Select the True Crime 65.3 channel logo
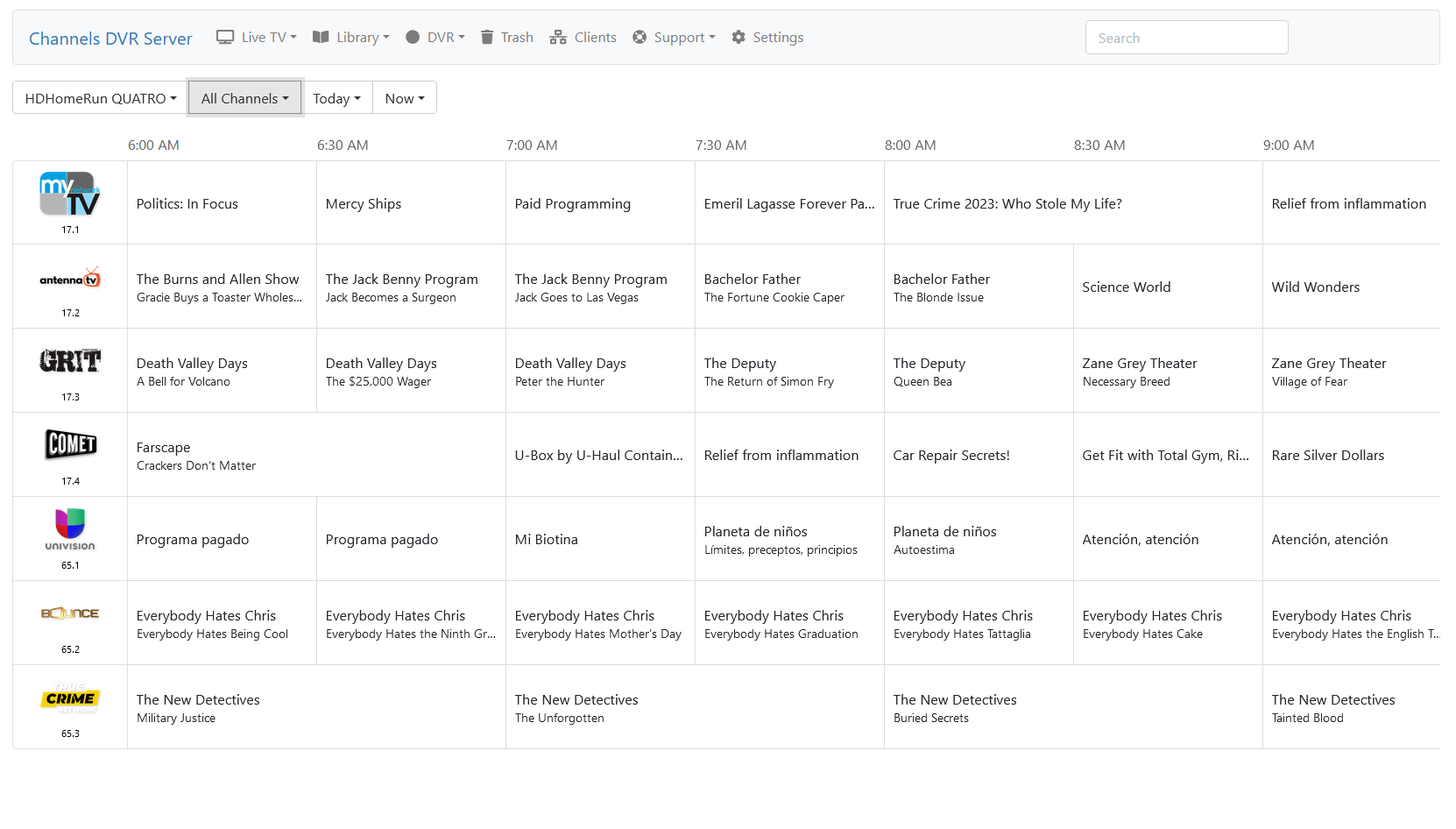The image size is (1456, 829). click(x=70, y=698)
